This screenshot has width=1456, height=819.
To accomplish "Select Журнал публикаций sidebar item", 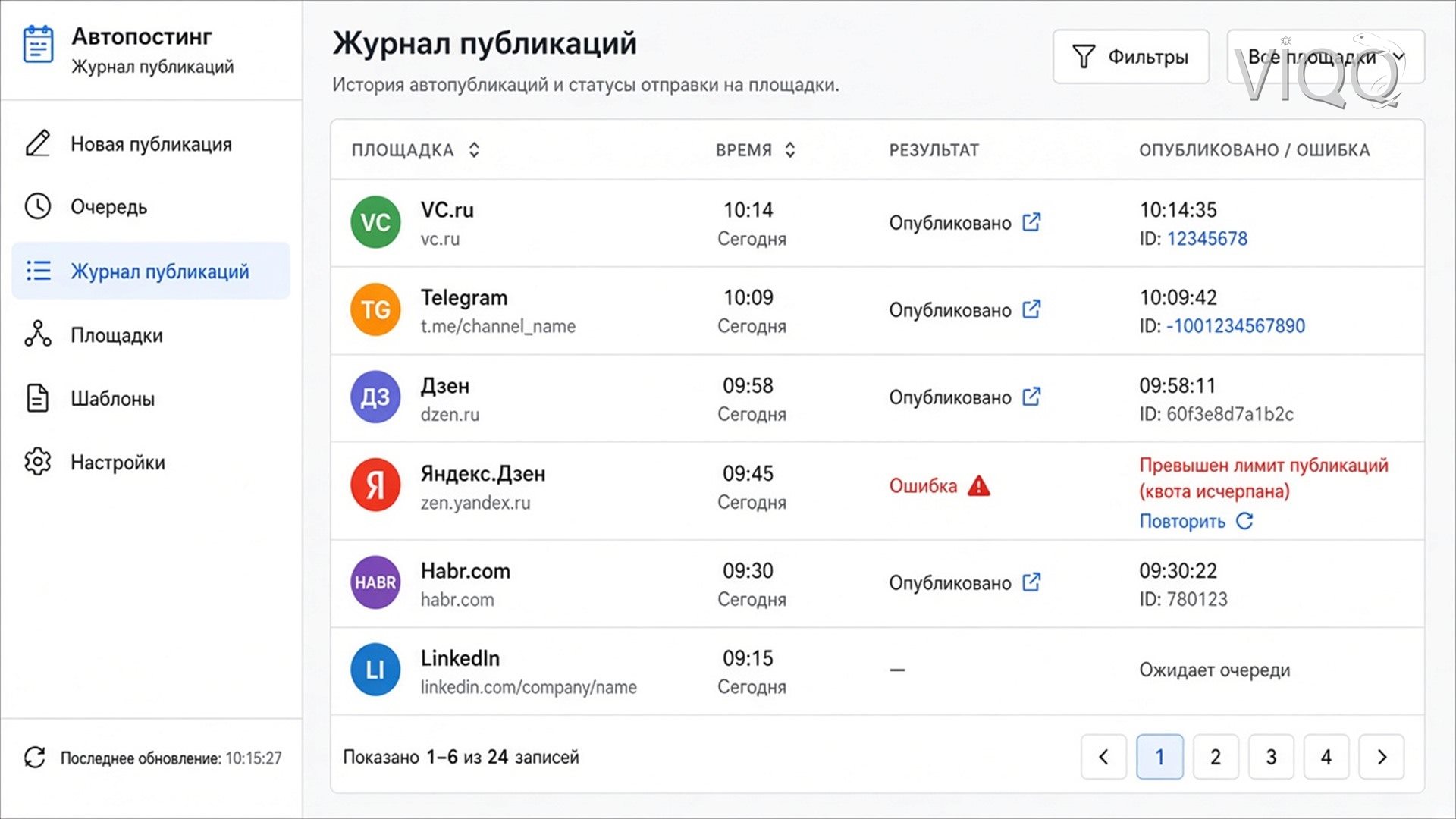I will point(151,271).
